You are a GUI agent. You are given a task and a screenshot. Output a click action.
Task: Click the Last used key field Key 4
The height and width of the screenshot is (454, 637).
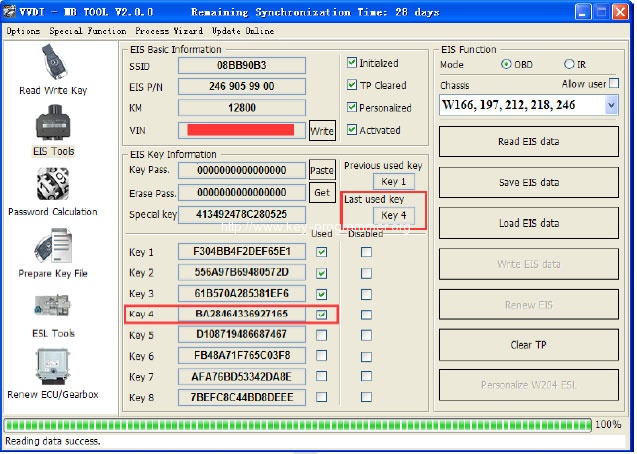394,215
